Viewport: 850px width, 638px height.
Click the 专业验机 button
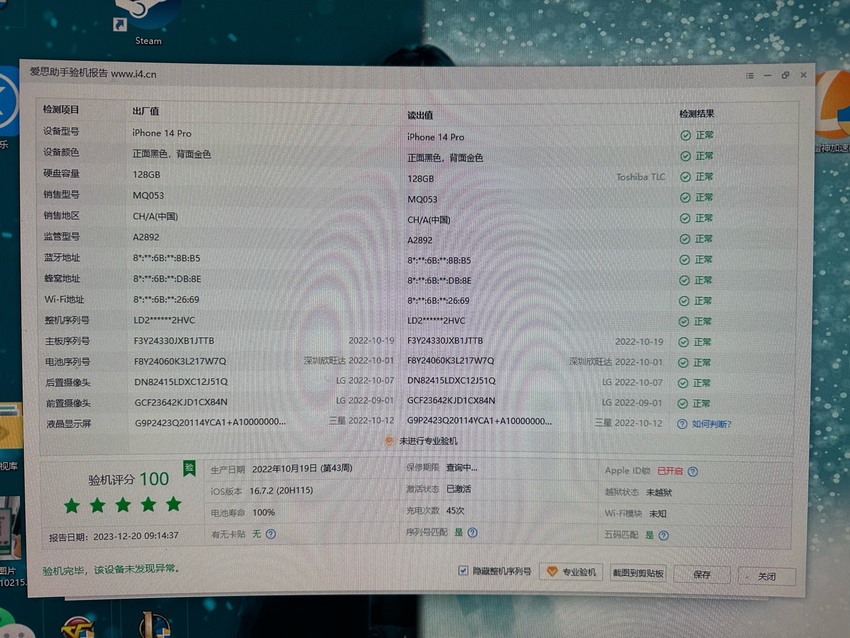click(571, 572)
